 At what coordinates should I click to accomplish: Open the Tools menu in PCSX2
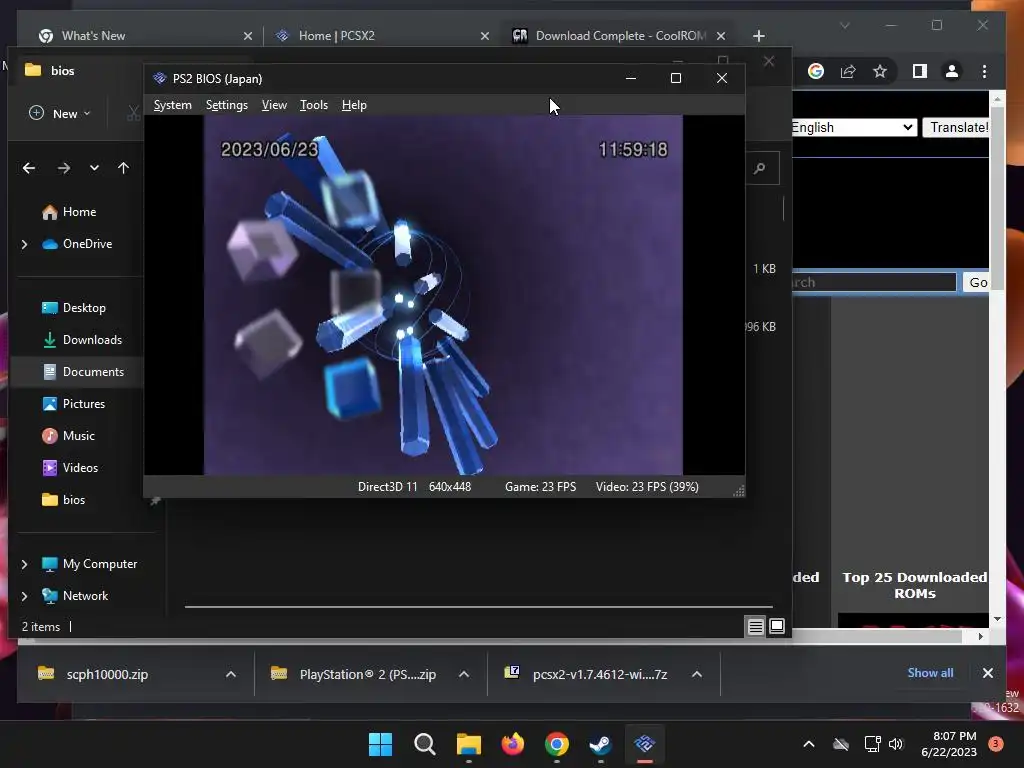tap(313, 105)
